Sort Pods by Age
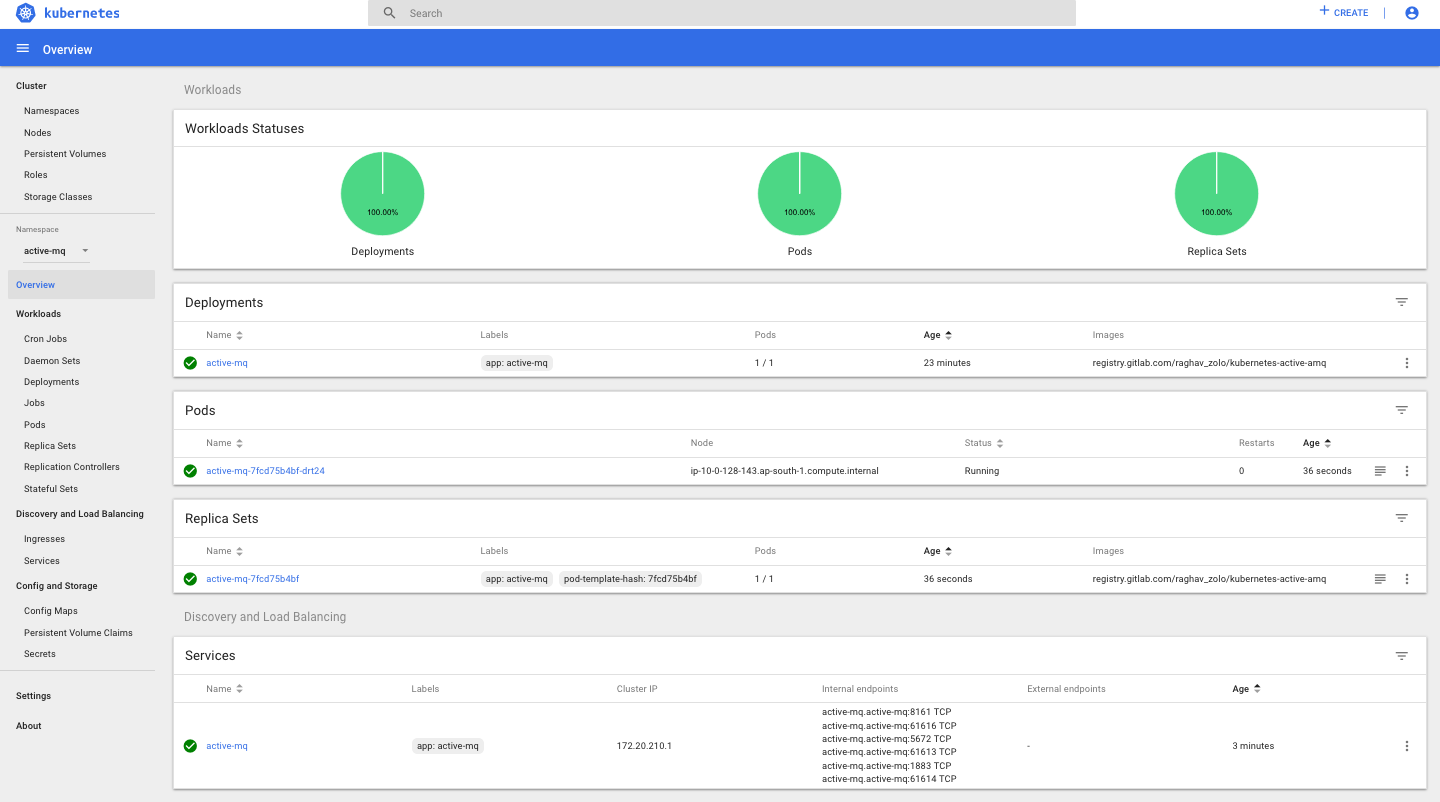The image size is (1440, 802). (x=1316, y=443)
